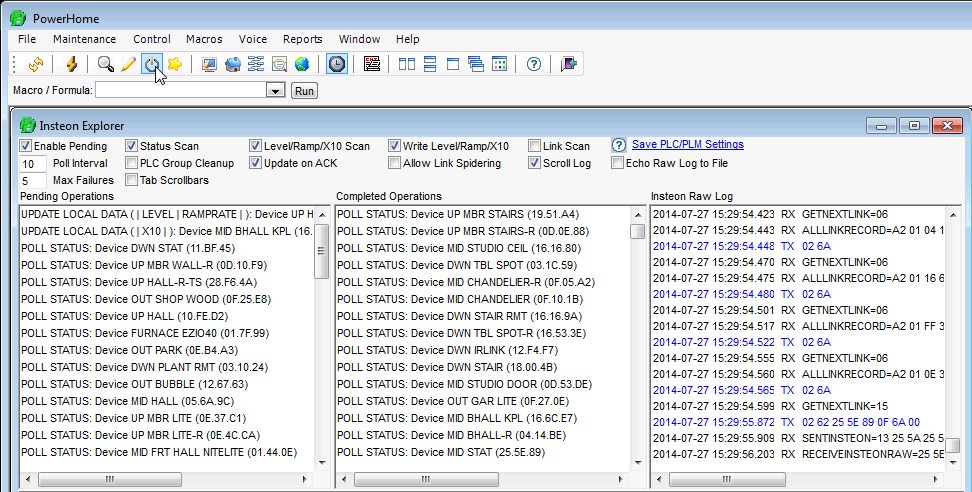Click Completed Operations scroll down arrow
Image resolution: width=972 pixels, height=492 pixels.
(638, 462)
